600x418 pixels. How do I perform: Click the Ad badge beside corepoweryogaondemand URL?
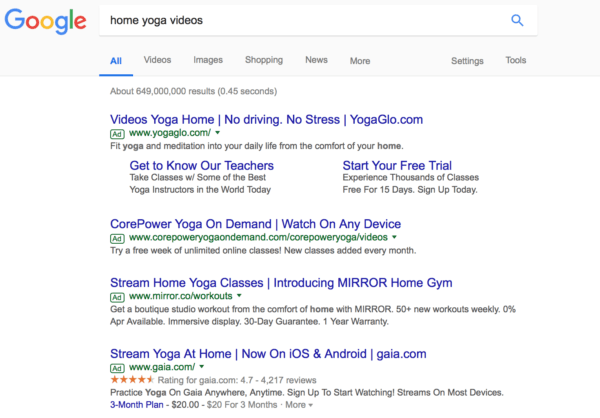click(x=117, y=238)
